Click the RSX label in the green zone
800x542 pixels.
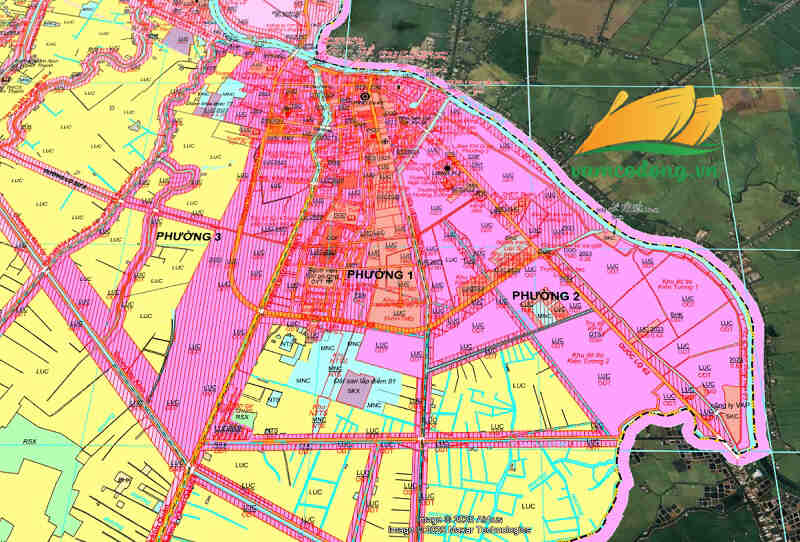point(30,442)
